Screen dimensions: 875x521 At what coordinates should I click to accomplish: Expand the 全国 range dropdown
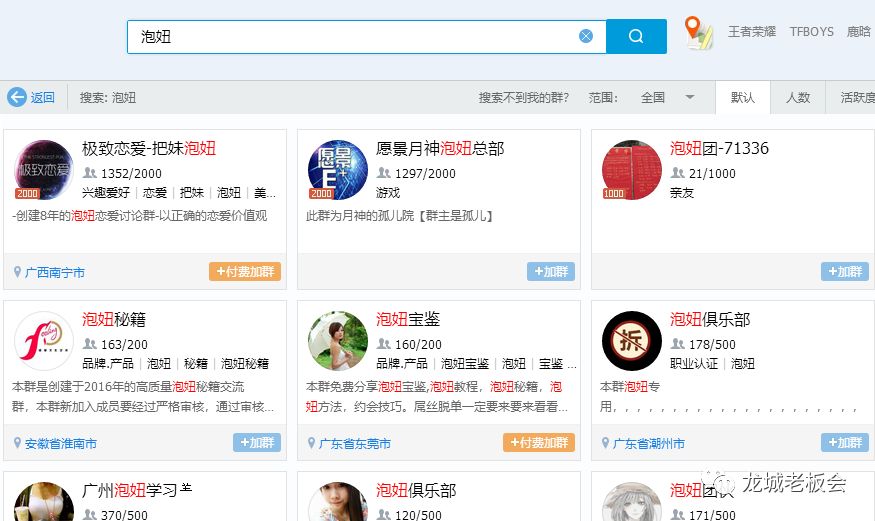[x=690, y=98]
